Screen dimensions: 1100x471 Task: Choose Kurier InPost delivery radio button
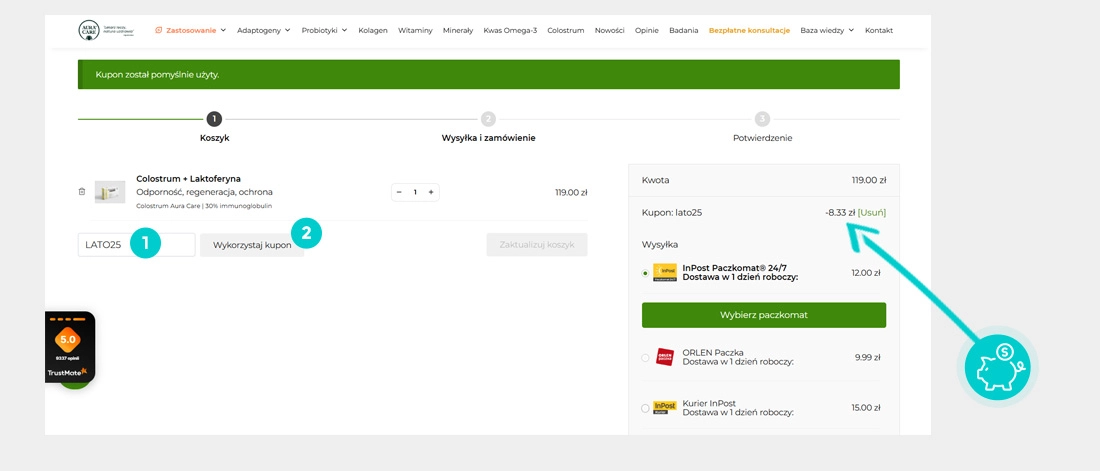[x=645, y=408]
